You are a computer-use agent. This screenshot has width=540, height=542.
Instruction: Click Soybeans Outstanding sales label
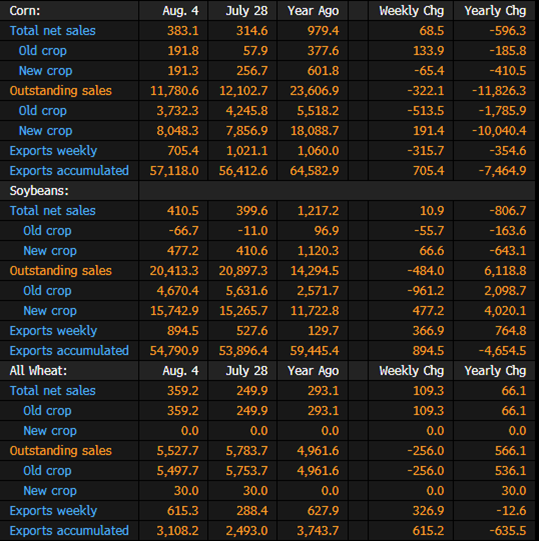tap(61, 271)
